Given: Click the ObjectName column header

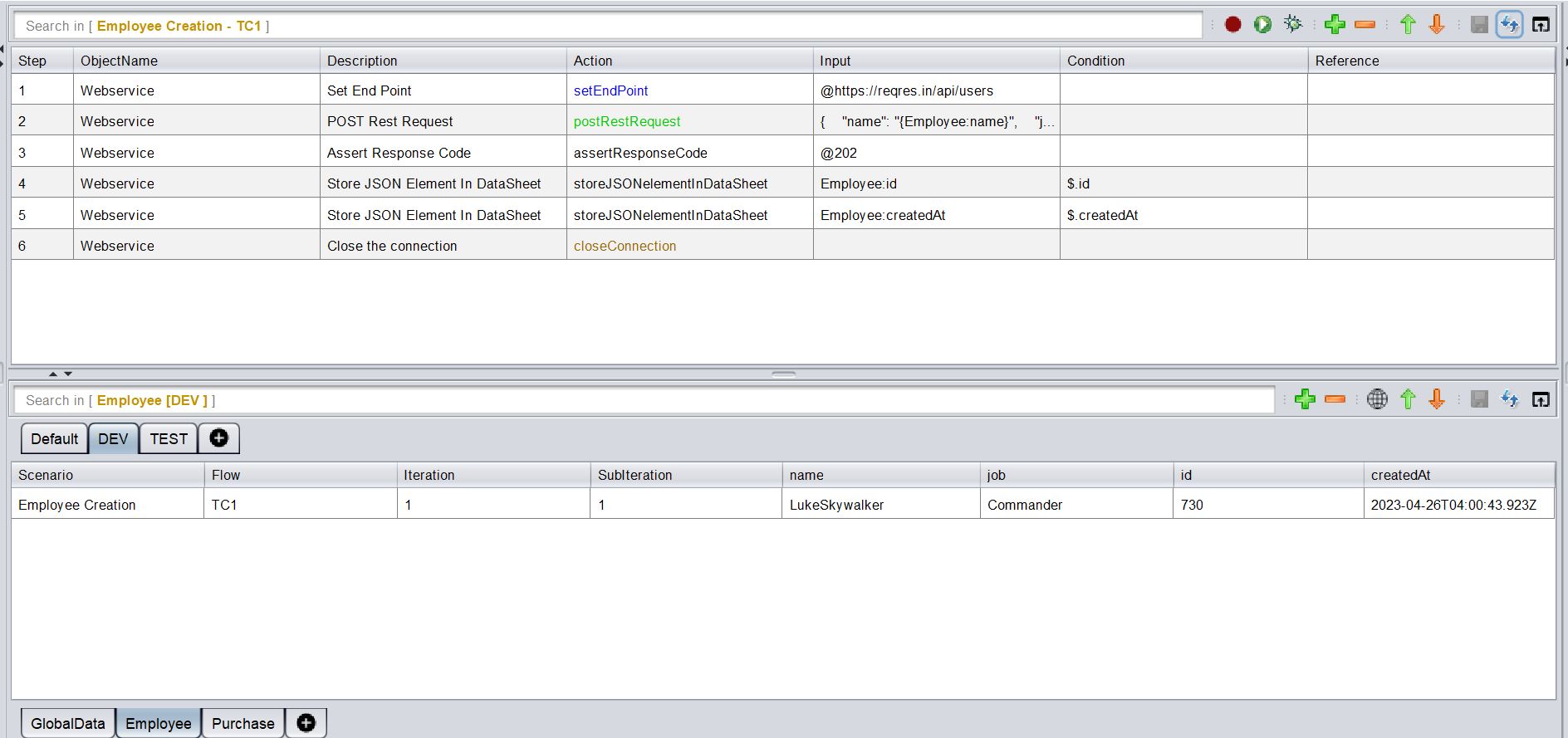Looking at the screenshot, I should [x=197, y=61].
